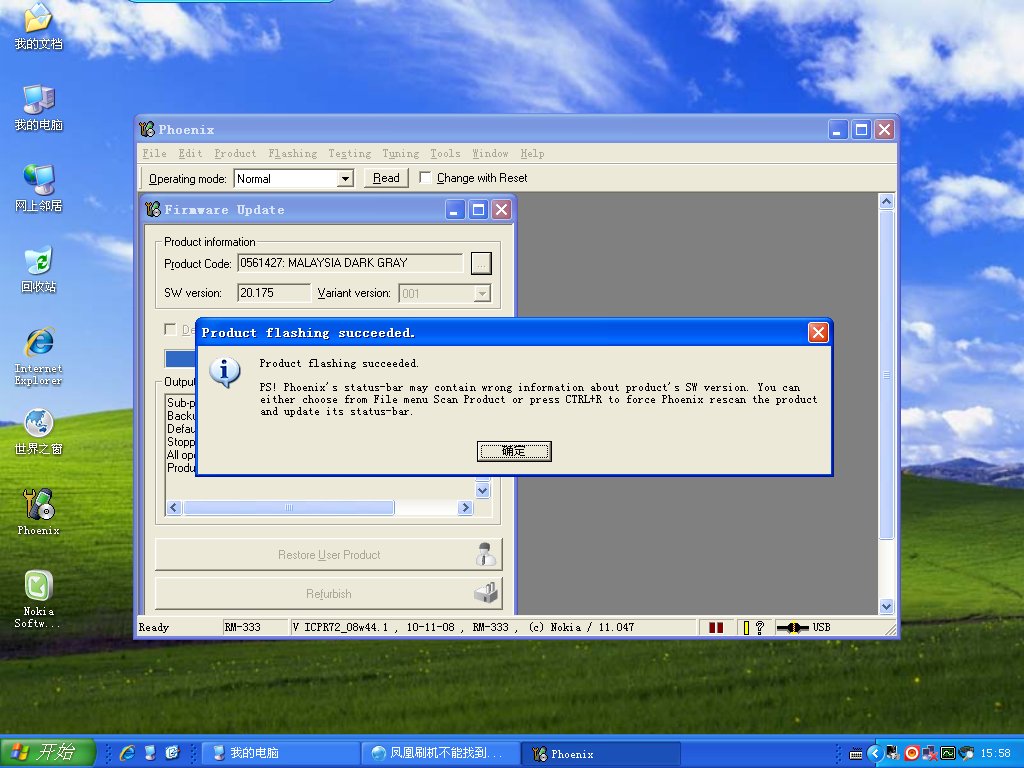1024x768 pixels.
Task: Open the File menu
Action: pos(154,153)
